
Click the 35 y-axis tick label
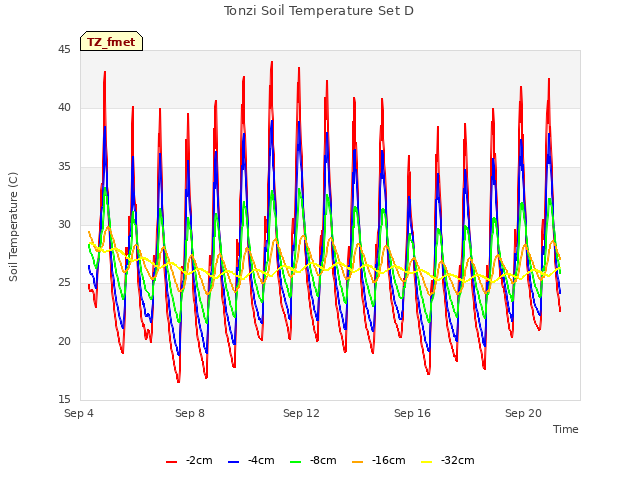(64, 167)
